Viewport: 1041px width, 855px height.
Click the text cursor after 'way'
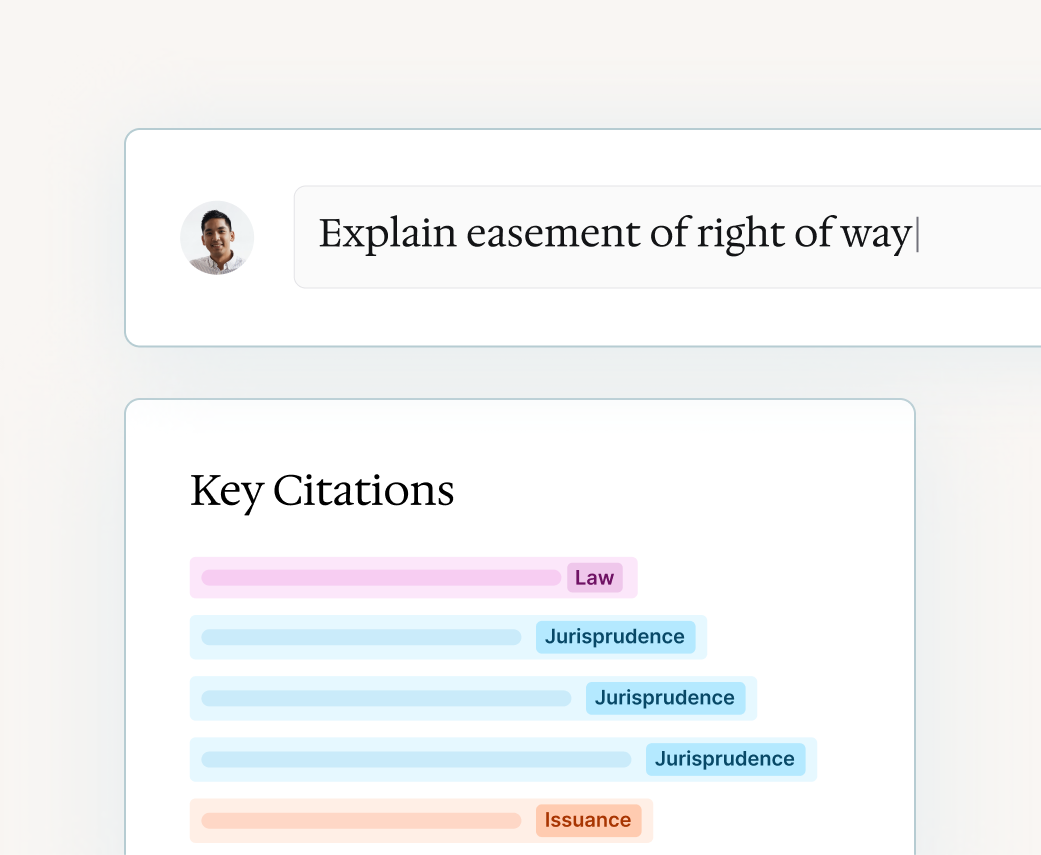[918, 236]
